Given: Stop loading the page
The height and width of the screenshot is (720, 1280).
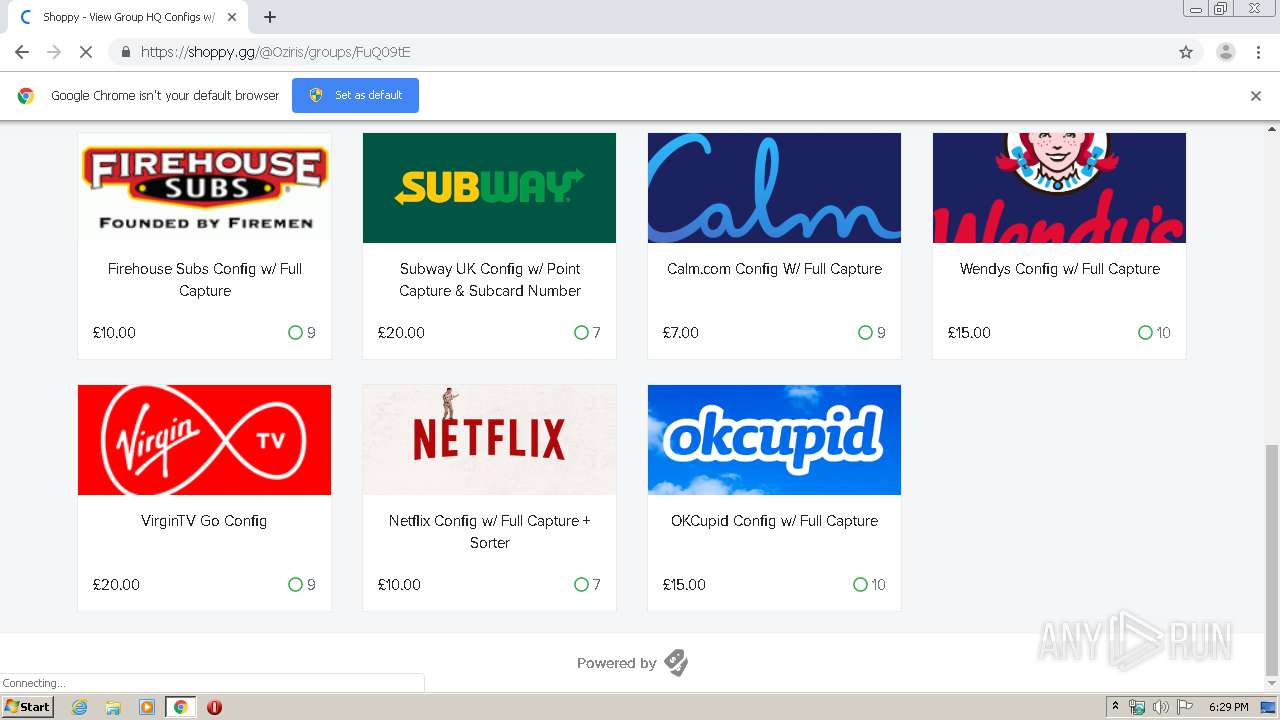Looking at the screenshot, I should pyautogui.click(x=86, y=52).
